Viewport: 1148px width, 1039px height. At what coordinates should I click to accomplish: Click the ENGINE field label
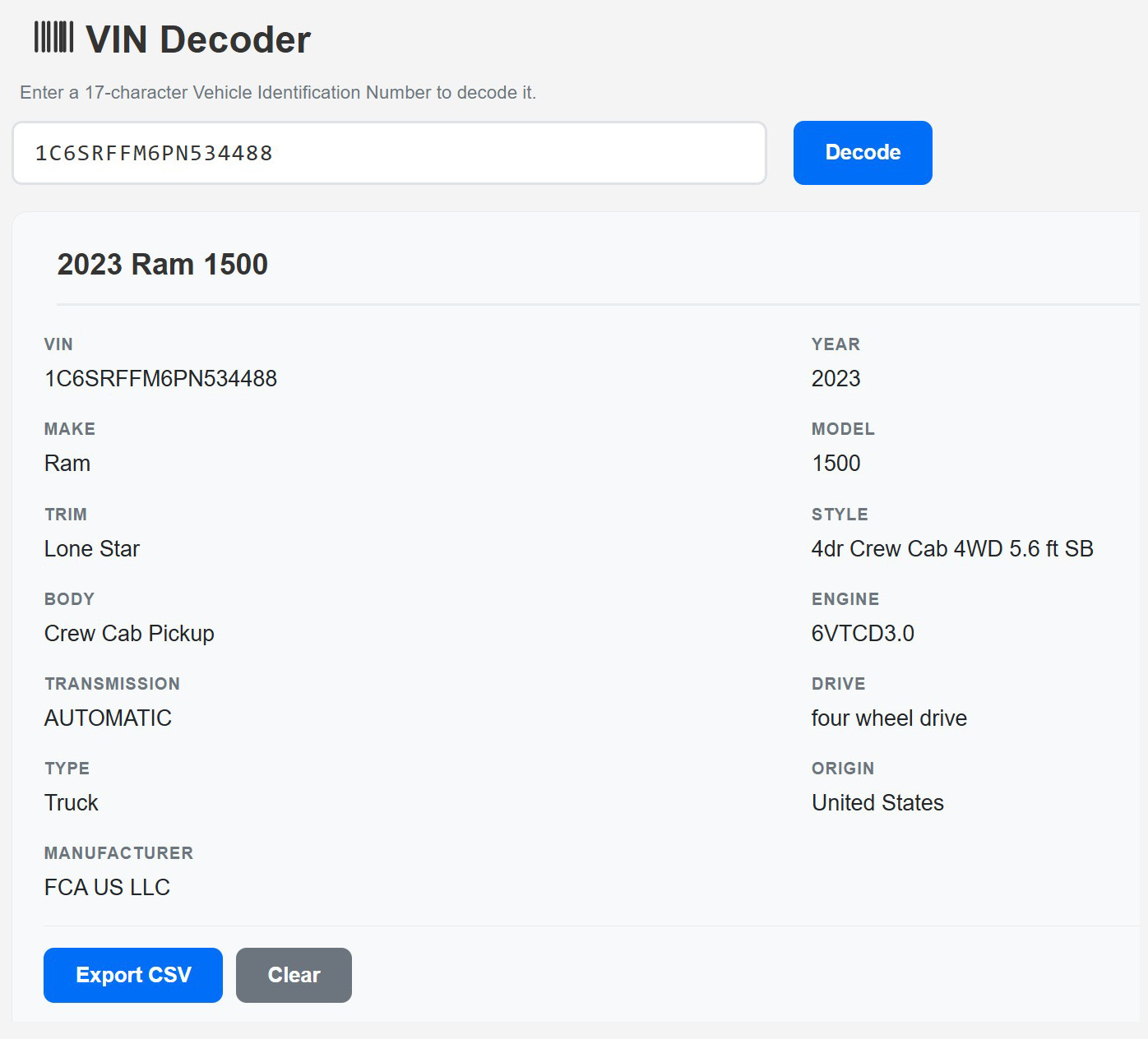[x=845, y=599]
